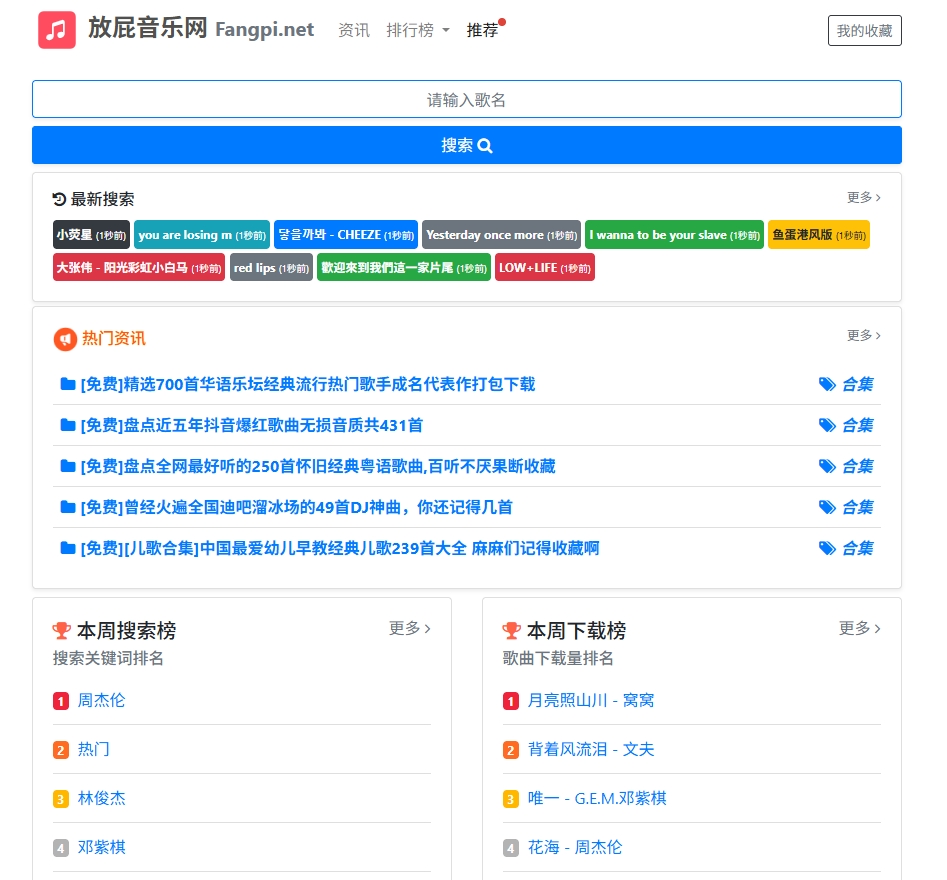Click the trophy icon beside 本周下载榜
947x880 pixels.
click(x=512, y=630)
